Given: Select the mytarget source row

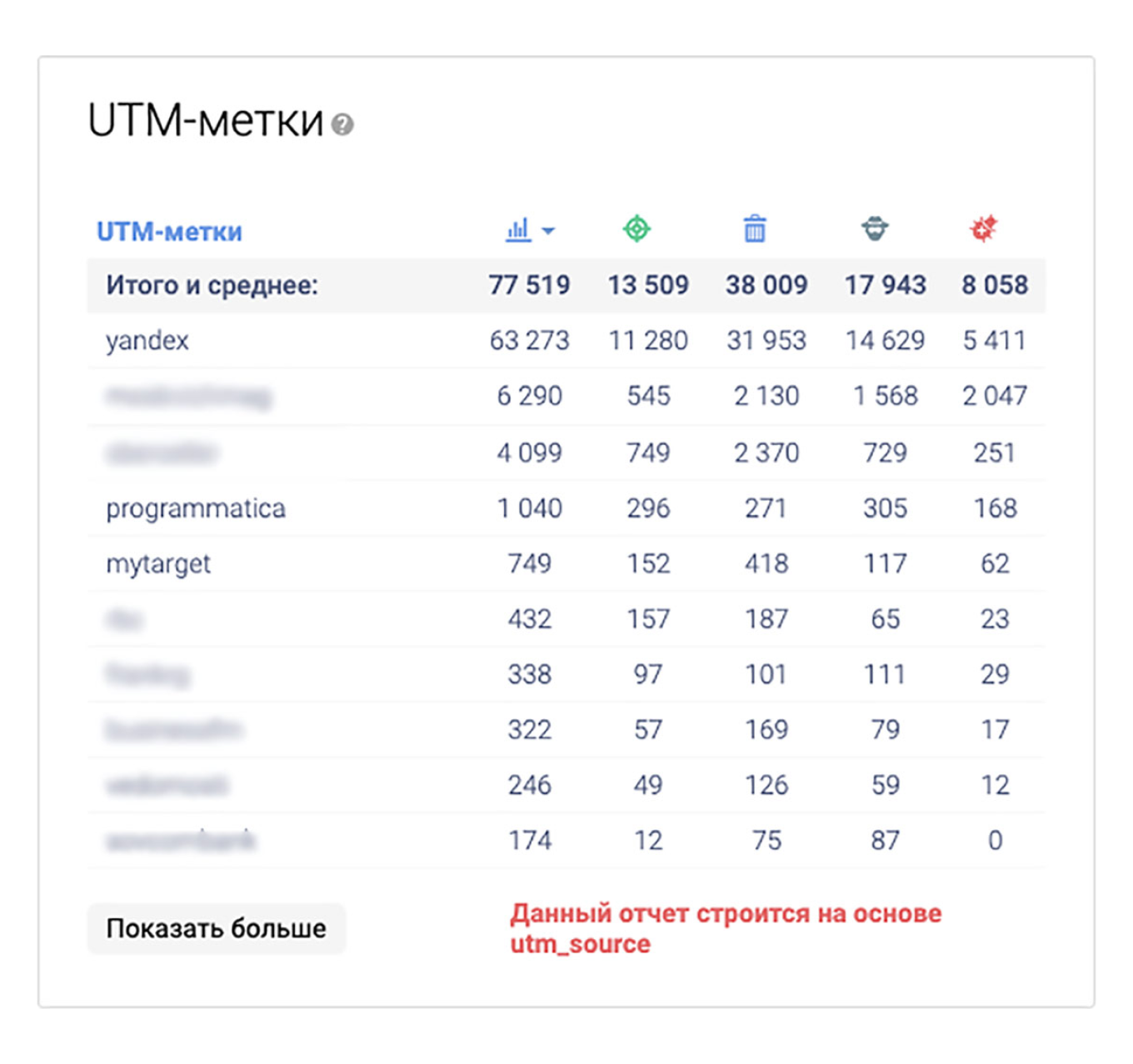Looking at the screenshot, I should (158, 563).
